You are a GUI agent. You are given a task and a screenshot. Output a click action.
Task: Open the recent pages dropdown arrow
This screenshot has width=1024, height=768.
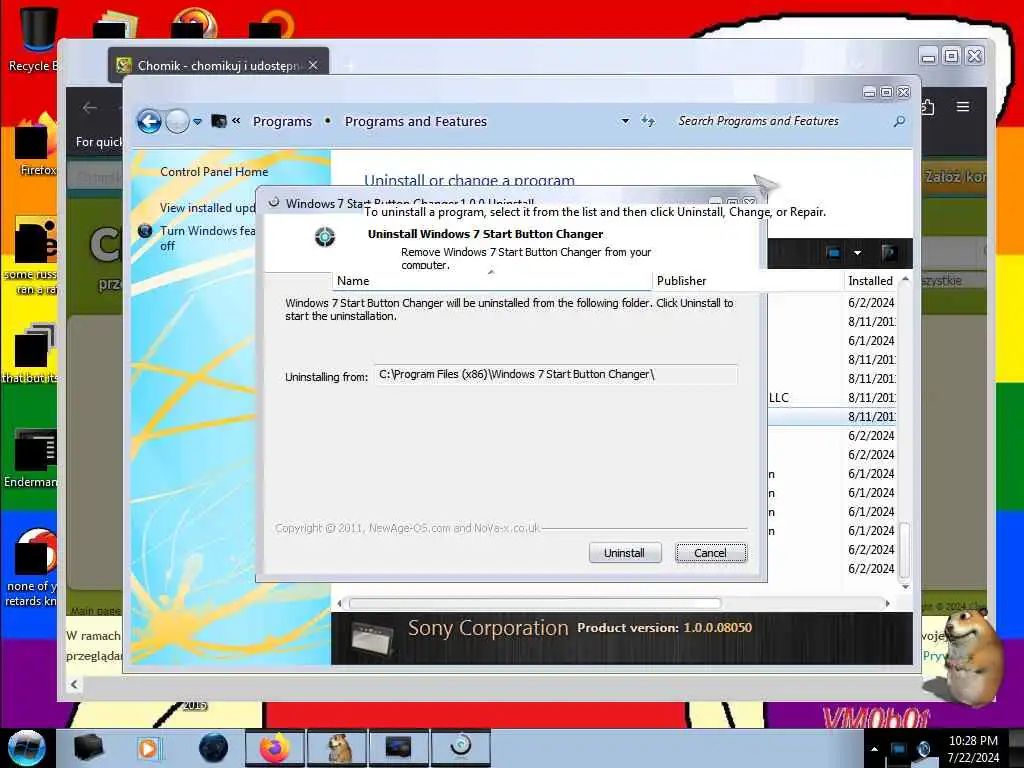tap(197, 121)
